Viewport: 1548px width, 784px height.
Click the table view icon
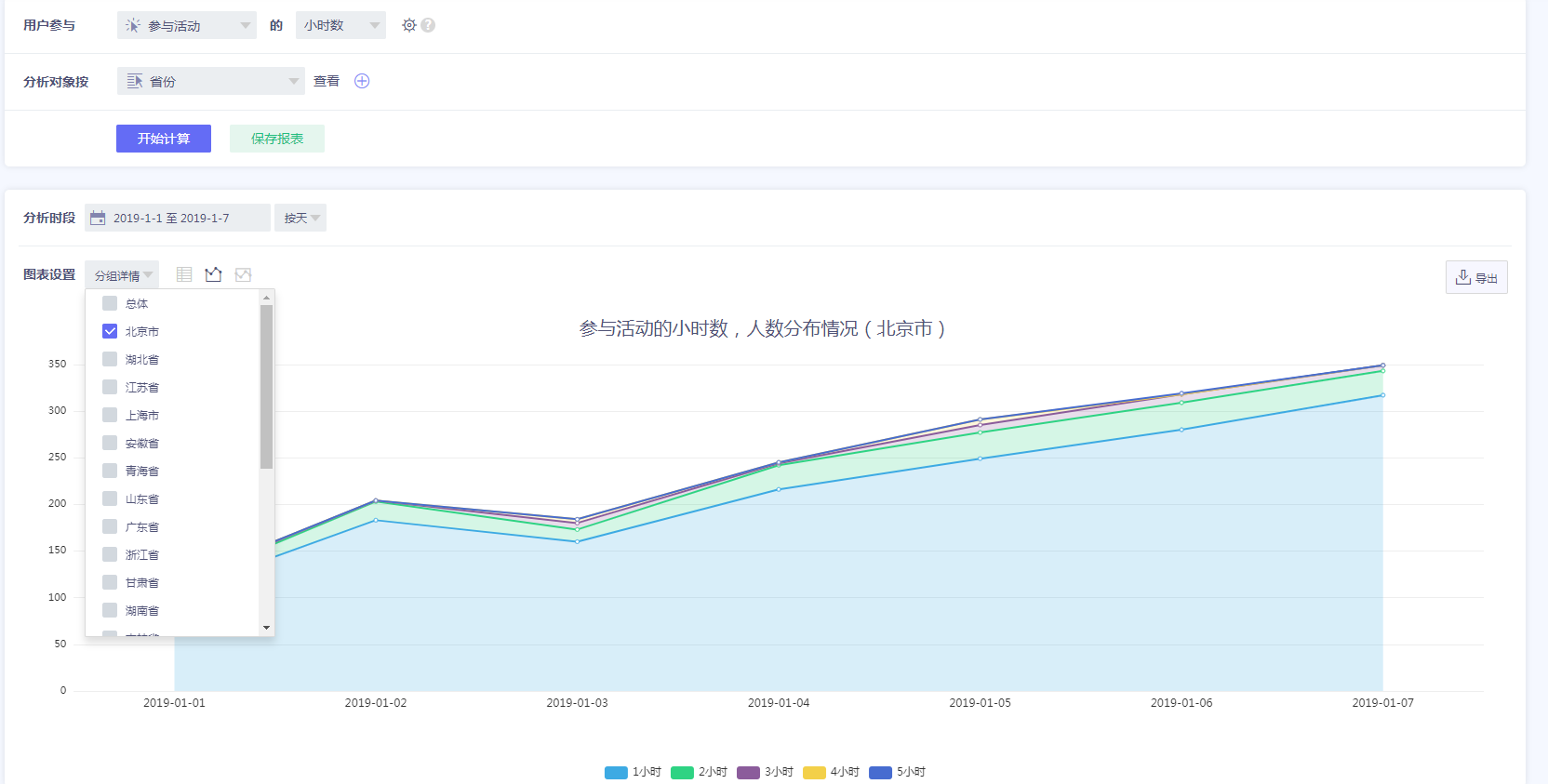click(184, 274)
